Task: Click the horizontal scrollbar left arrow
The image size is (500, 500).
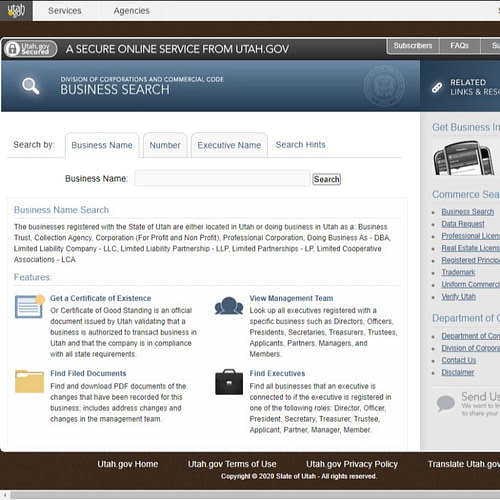Action: click(5, 495)
